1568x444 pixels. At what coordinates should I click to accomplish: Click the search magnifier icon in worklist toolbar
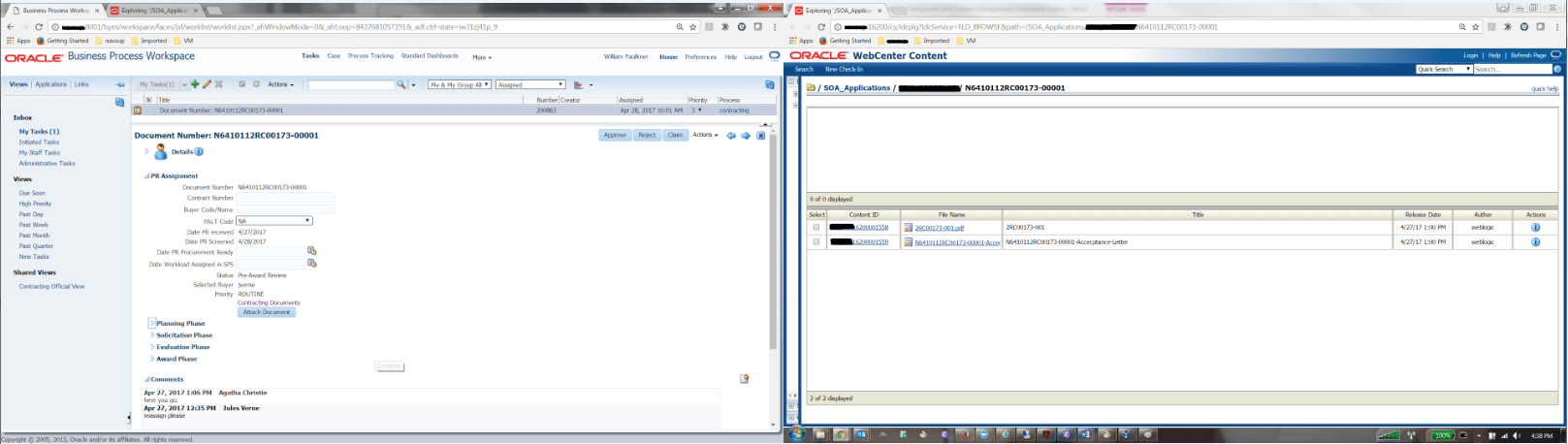point(401,84)
